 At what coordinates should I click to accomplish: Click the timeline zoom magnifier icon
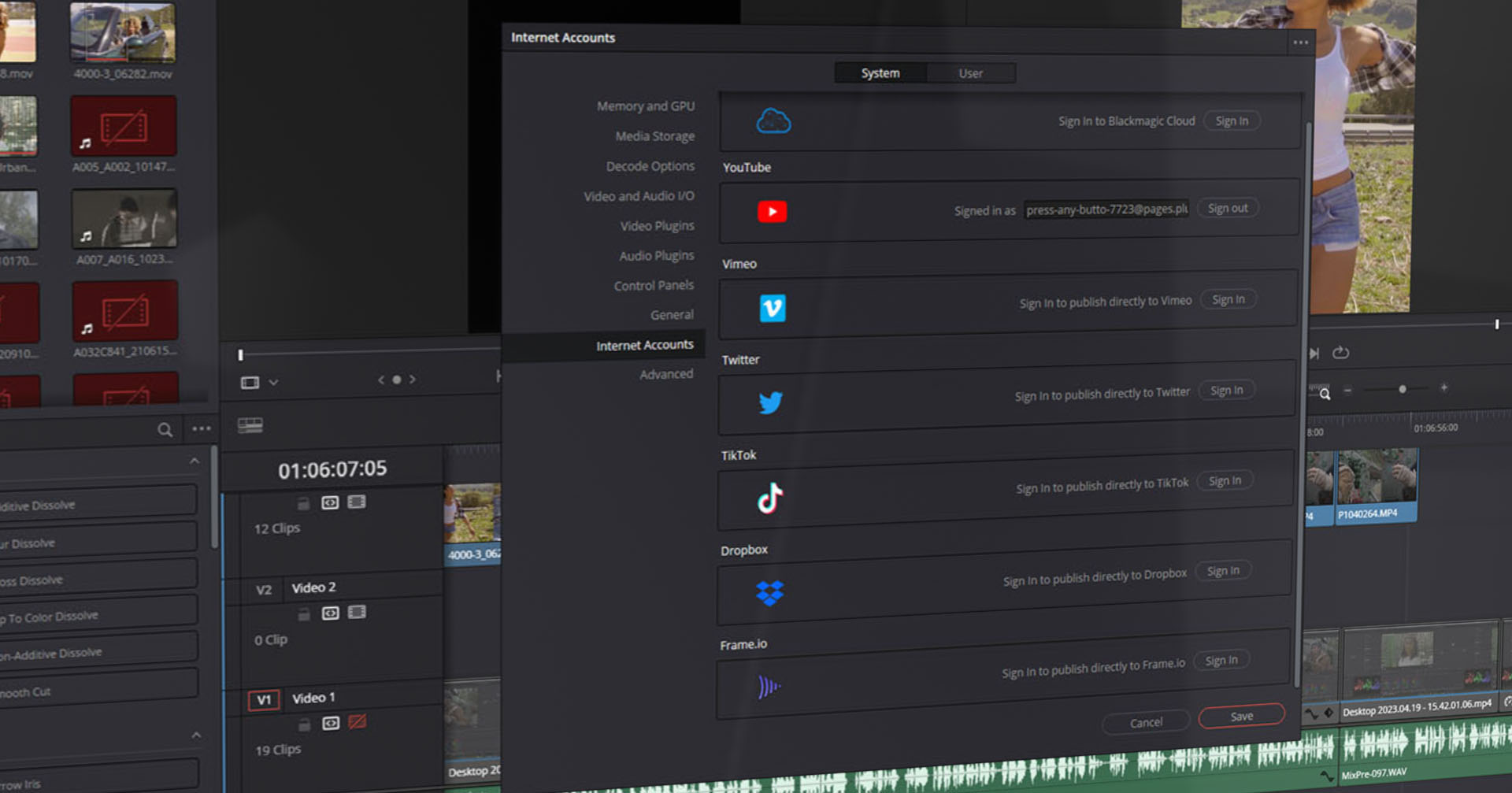tap(1324, 393)
